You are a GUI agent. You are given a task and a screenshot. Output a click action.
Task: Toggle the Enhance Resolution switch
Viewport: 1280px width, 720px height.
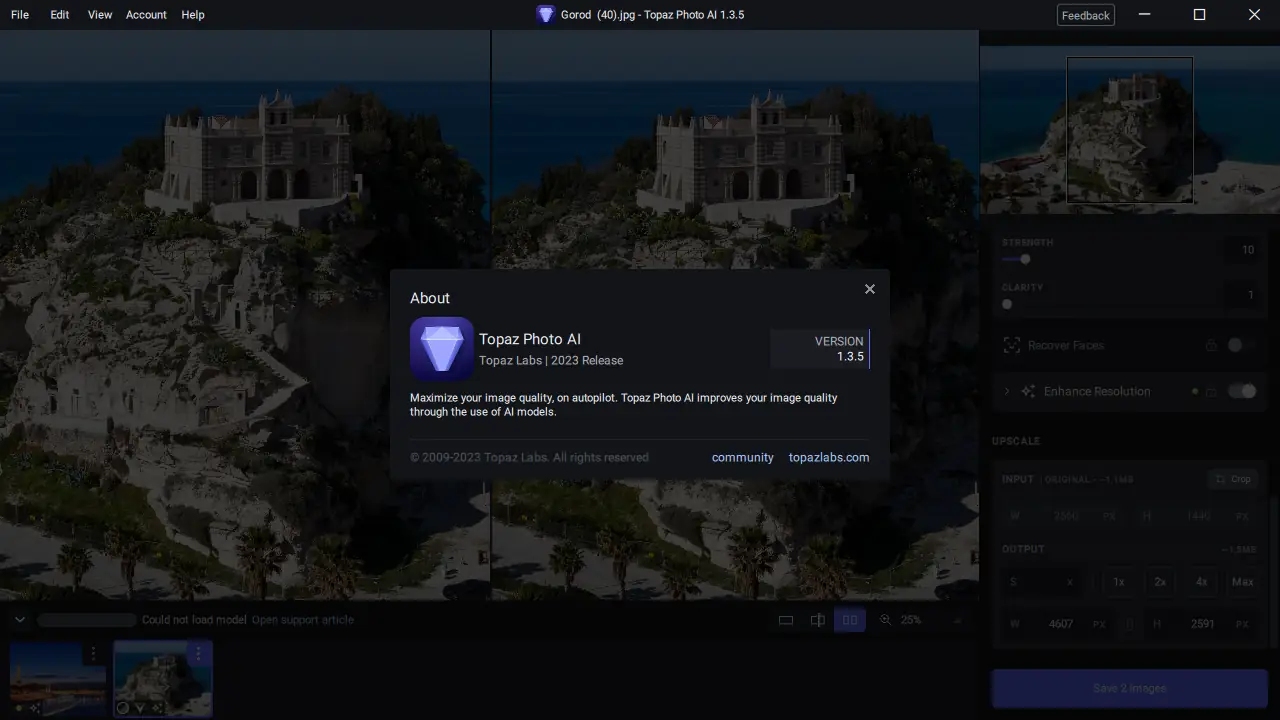(x=1242, y=391)
